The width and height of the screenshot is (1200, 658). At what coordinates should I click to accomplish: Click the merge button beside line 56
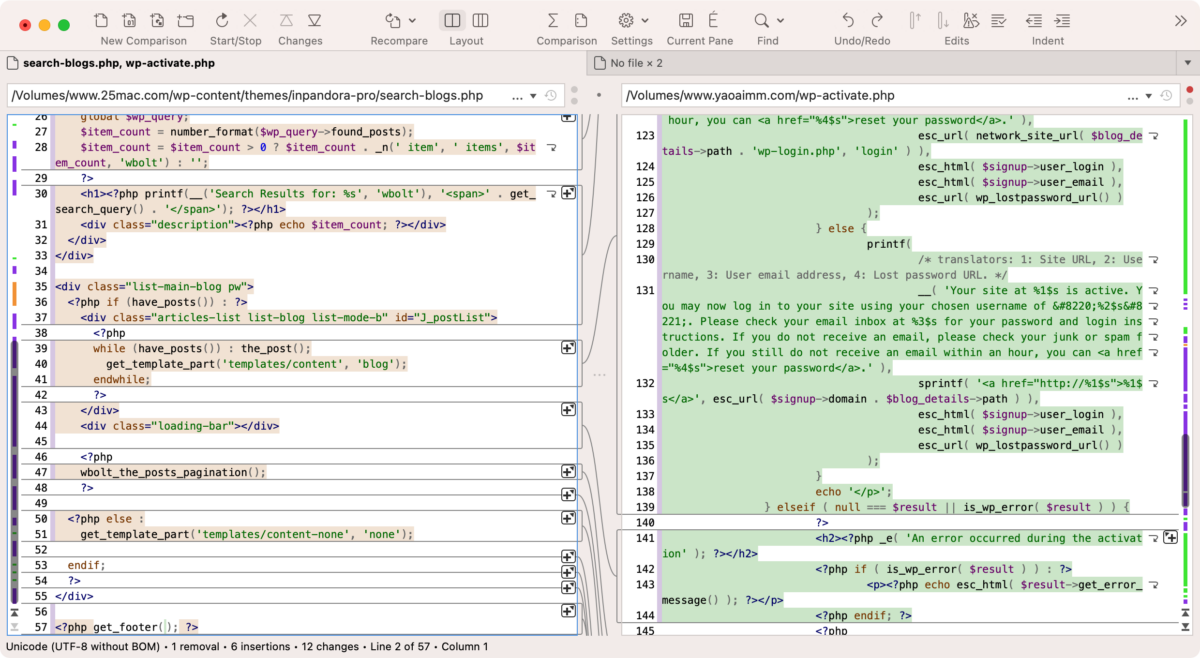567,611
